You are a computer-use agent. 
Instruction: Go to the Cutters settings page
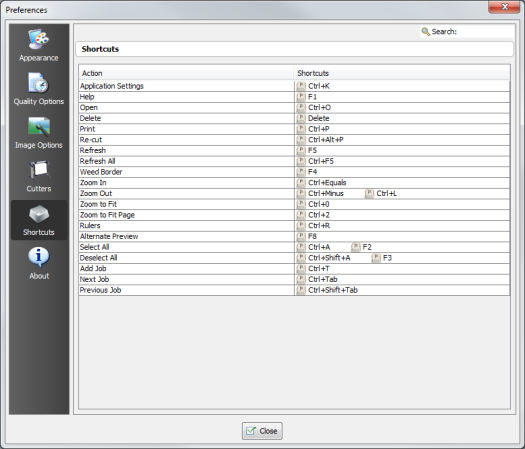pos(39,176)
